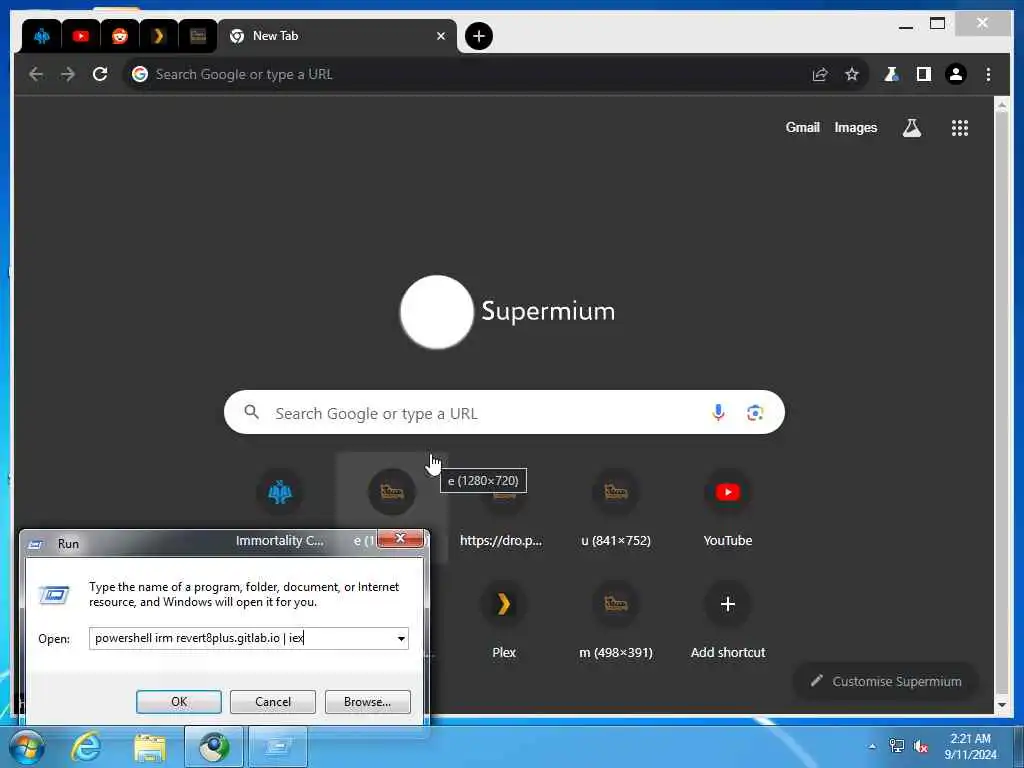Open the u (841×752) shortcut
Image resolution: width=1024 pixels, height=768 pixels.
[x=616, y=506]
